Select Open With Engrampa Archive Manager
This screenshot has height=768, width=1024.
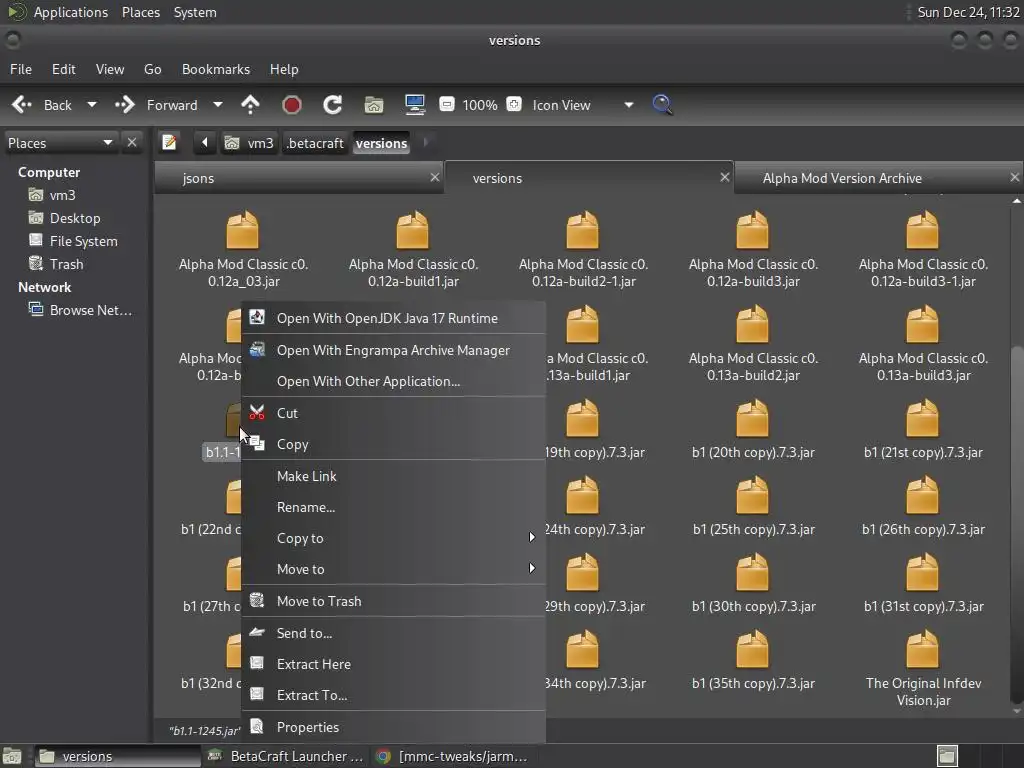392,350
